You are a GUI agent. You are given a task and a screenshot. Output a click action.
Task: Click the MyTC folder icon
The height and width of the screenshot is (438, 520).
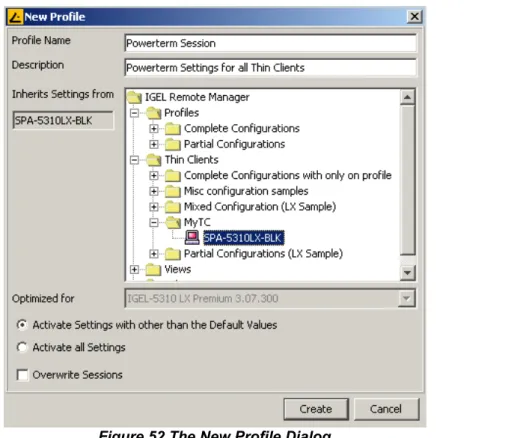pyautogui.click(x=173, y=223)
